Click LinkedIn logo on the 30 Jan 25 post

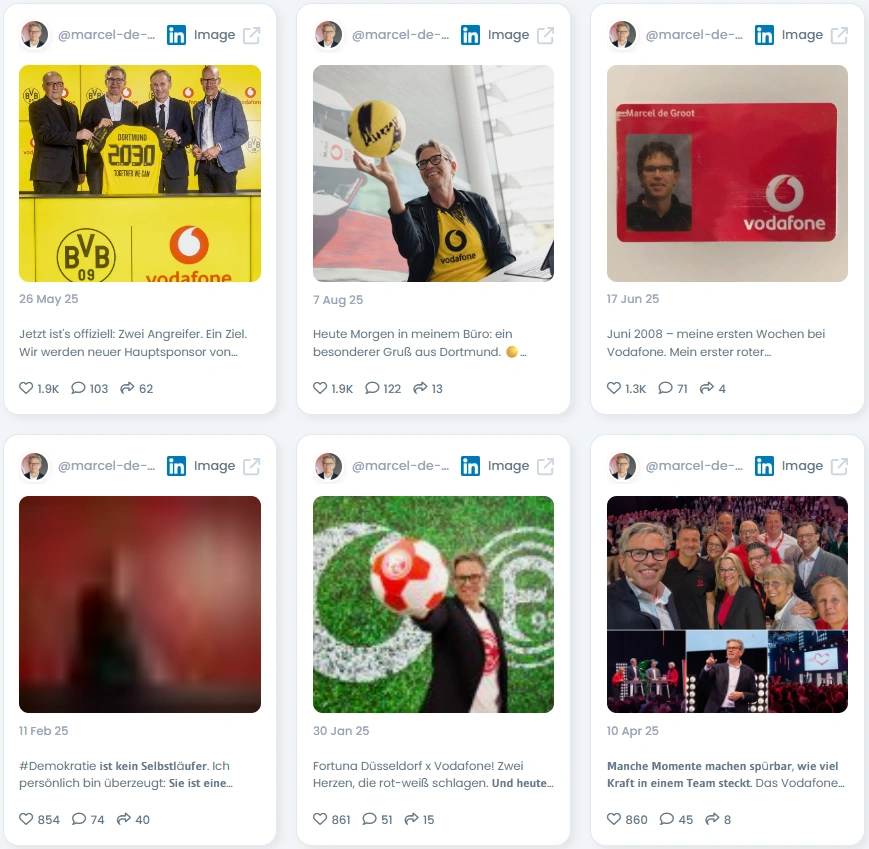(x=470, y=467)
